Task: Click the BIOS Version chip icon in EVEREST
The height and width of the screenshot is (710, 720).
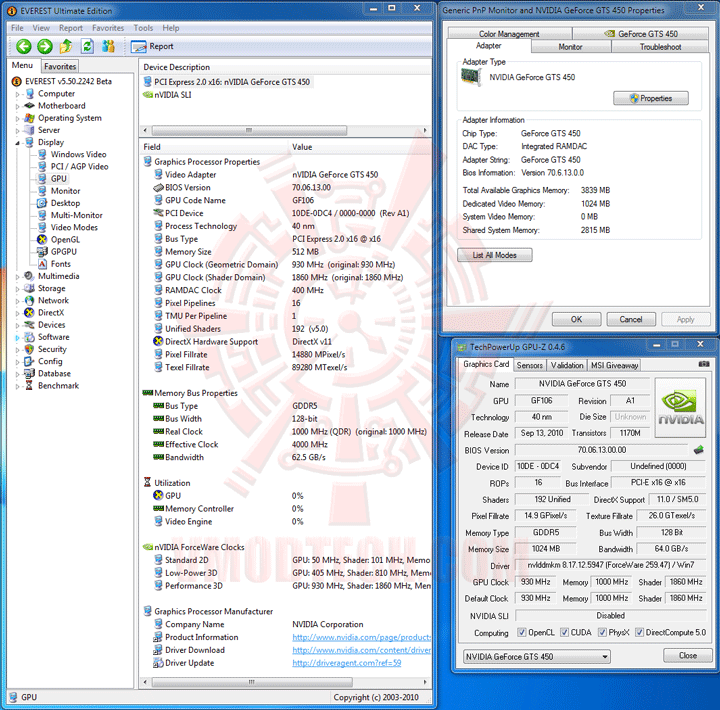Action: click(158, 187)
